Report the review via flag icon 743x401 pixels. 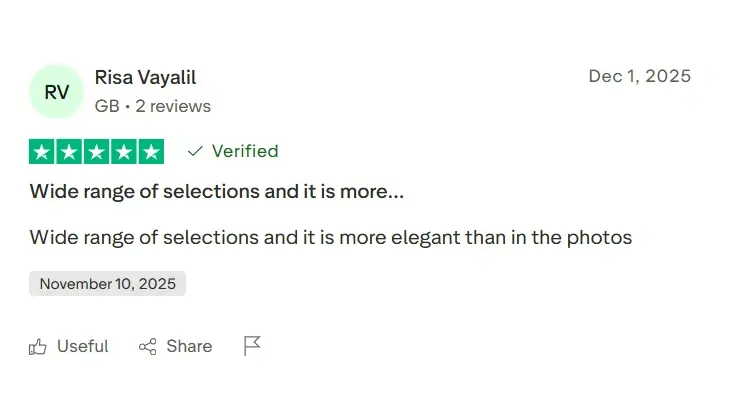coord(252,346)
